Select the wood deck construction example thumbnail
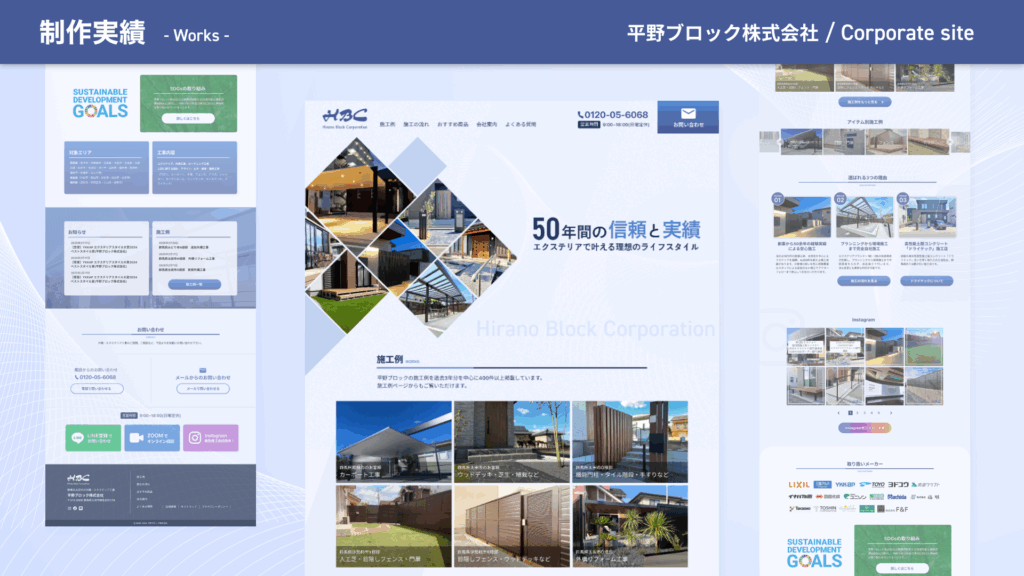The height and width of the screenshot is (576, 1024). click(511, 441)
